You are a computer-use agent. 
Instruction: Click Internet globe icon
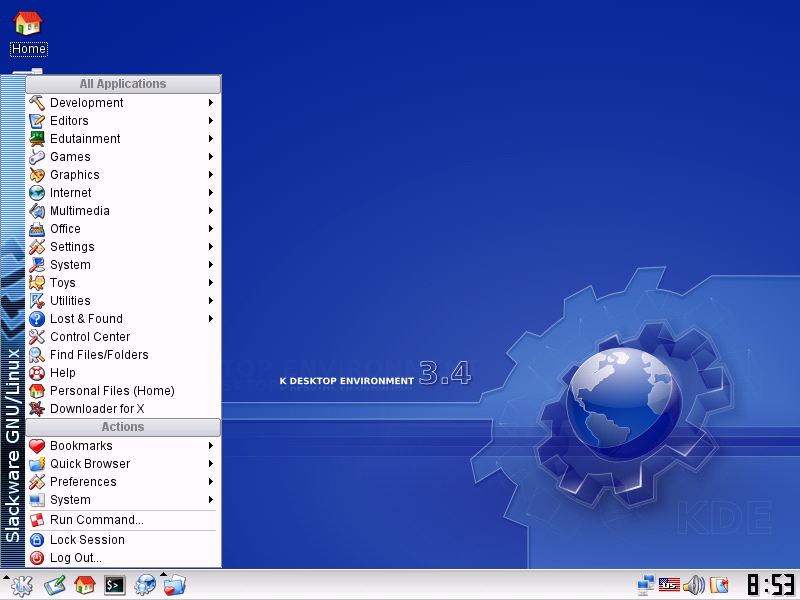point(37,193)
